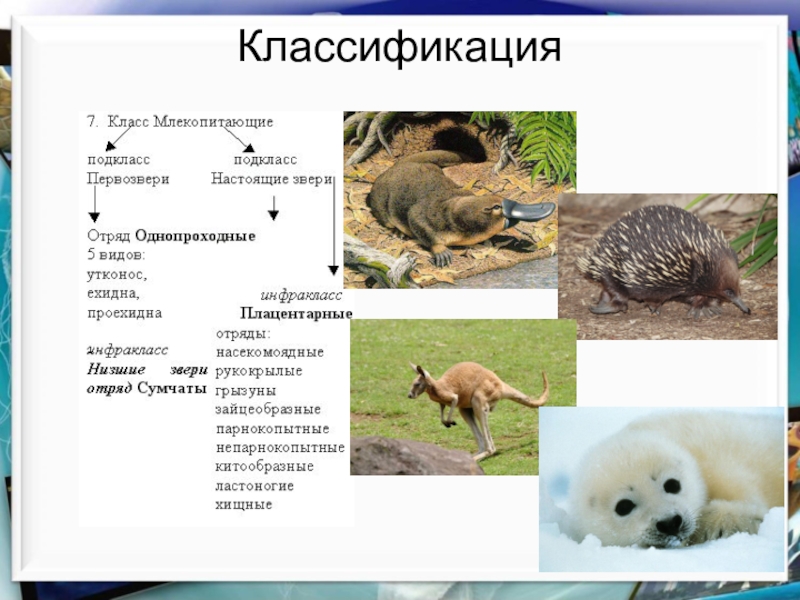Click the list item "парнокопытные"
The height and width of the screenshot is (600, 800).
(x=272, y=429)
